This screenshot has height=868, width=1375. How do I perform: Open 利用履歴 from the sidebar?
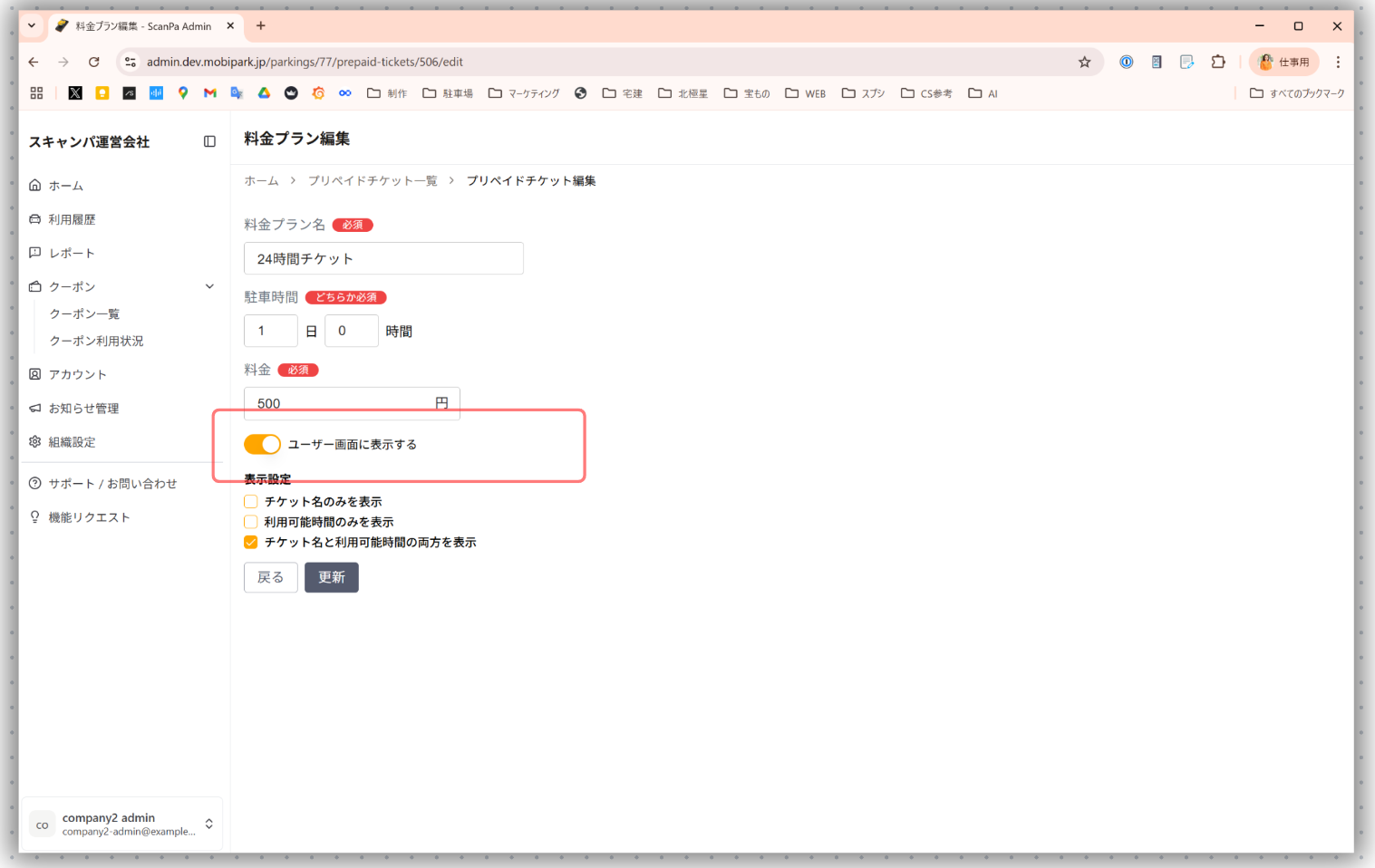point(72,219)
